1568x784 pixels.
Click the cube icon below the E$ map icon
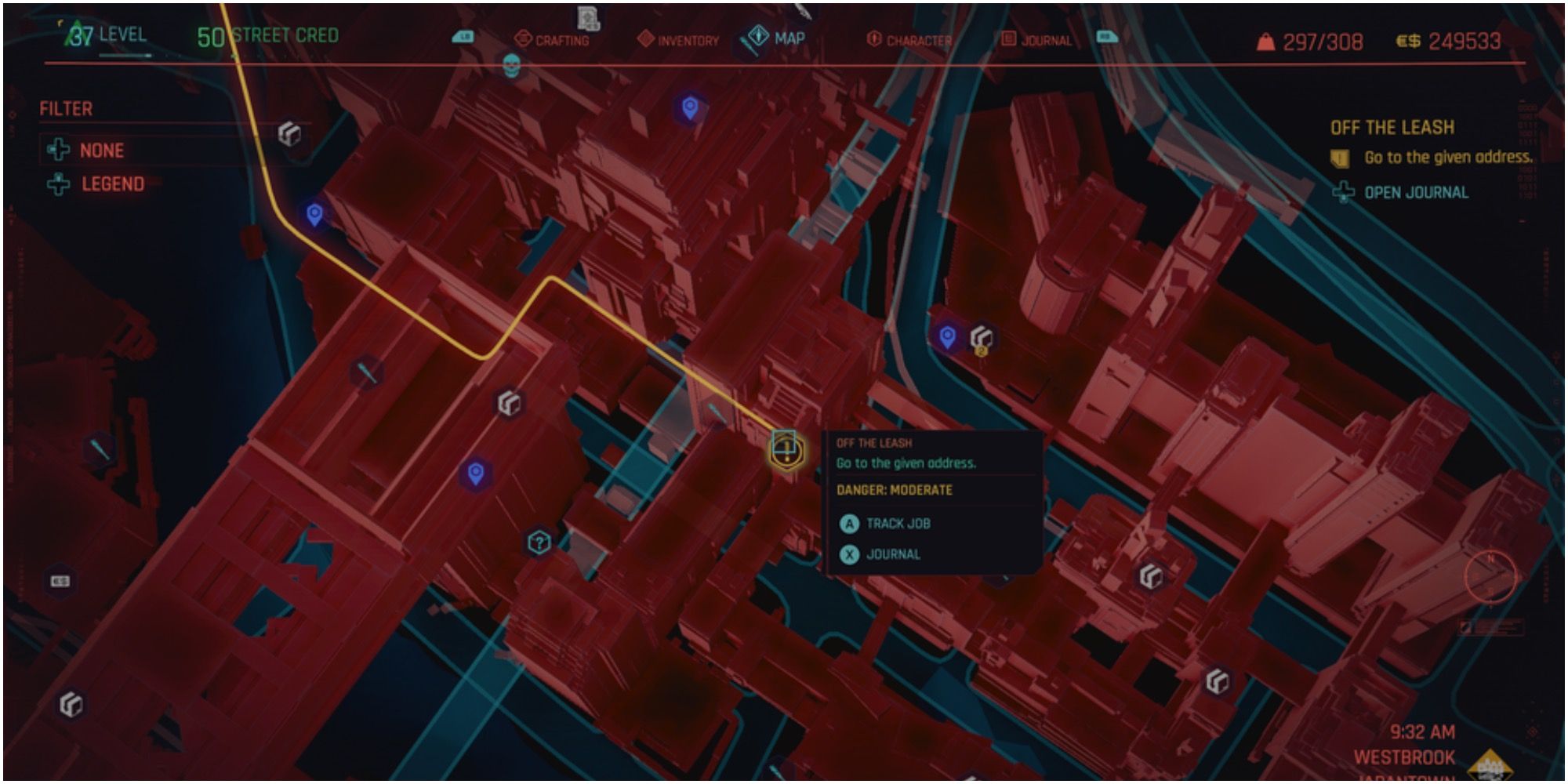71,704
